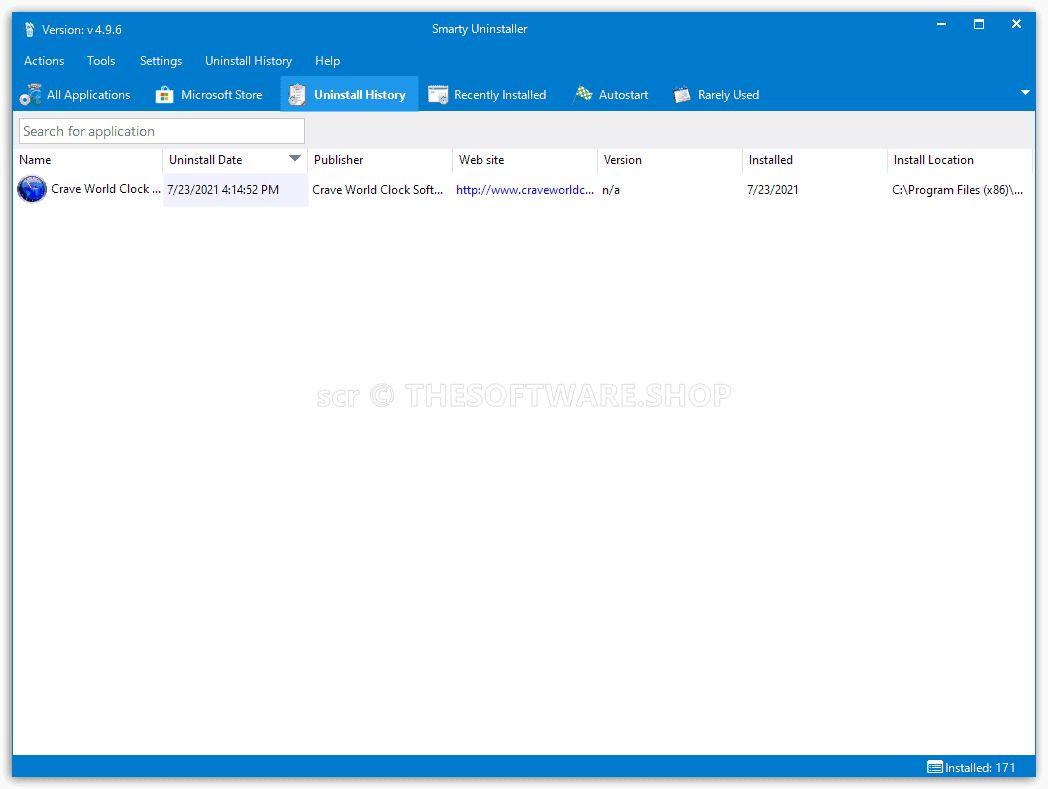Open the Actions menu
Screen dimensions: 1048x789
click(44, 61)
